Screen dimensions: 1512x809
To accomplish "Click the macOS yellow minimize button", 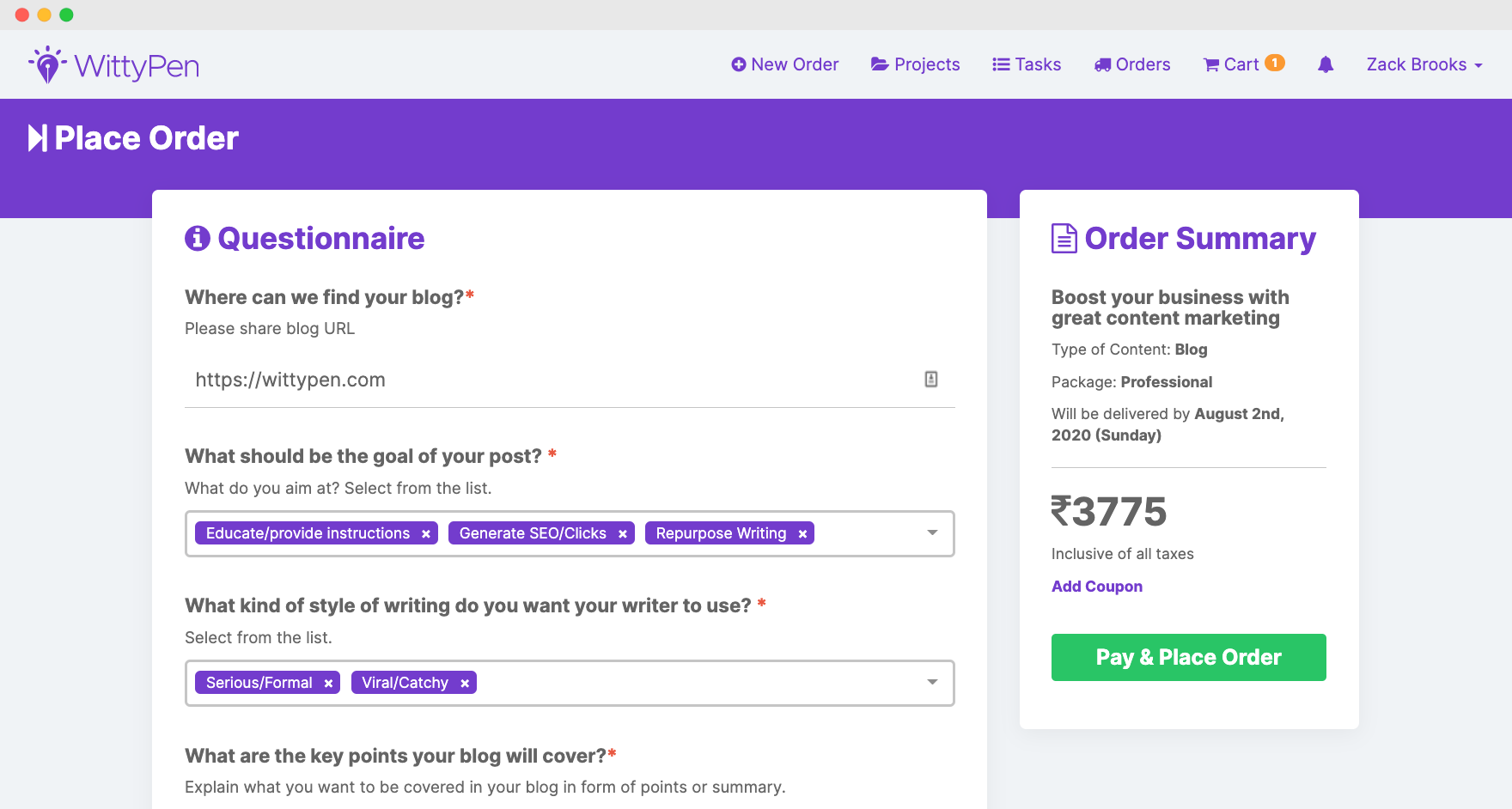I will (44, 15).
